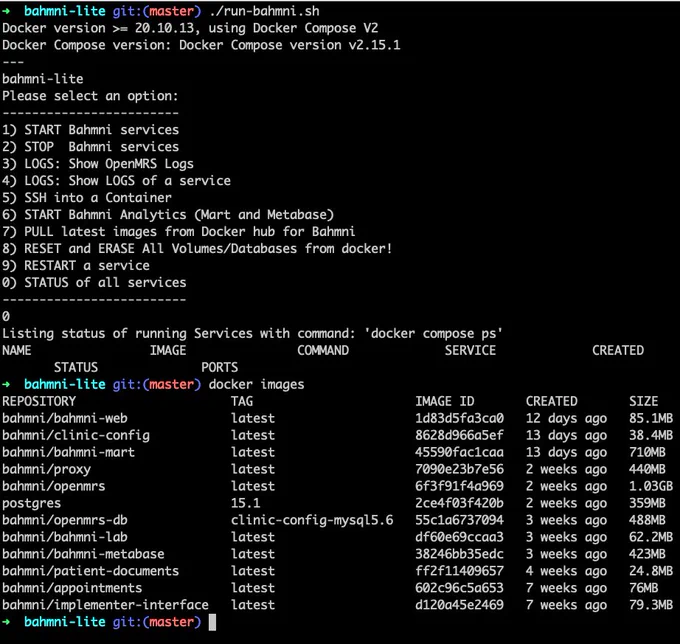
Task: Click the size value '710MB'
Action: click(x=647, y=452)
